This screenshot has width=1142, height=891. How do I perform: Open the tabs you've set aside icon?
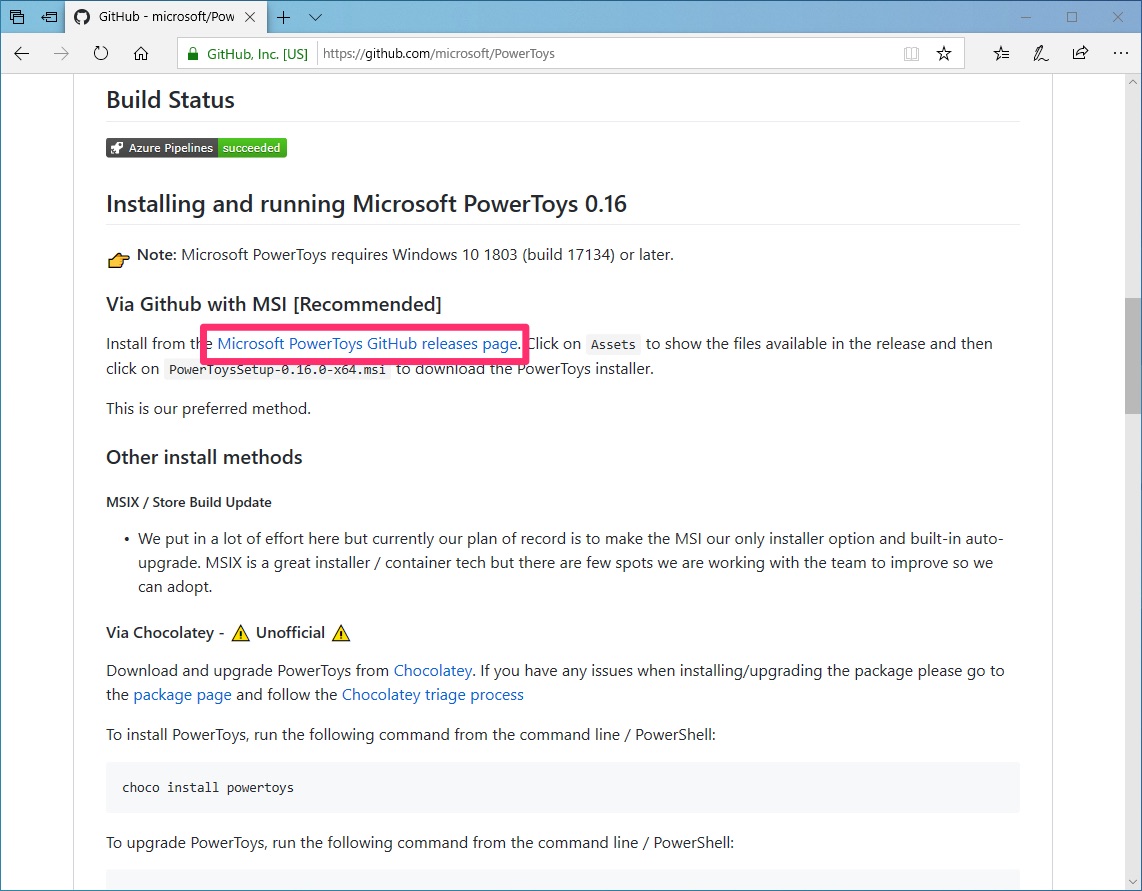coord(17,17)
